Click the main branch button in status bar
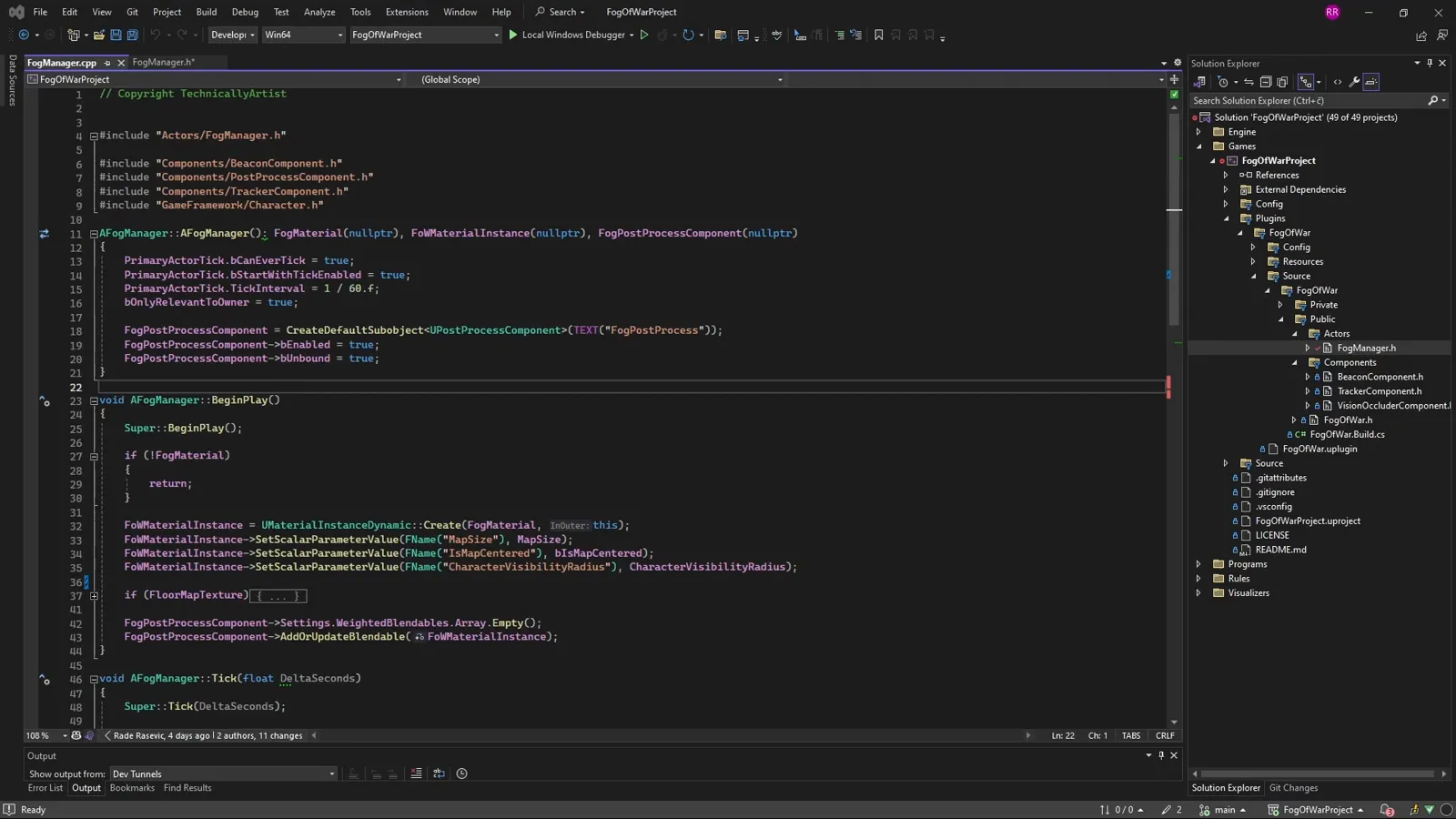1456x819 pixels. click(x=1222, y=810)
